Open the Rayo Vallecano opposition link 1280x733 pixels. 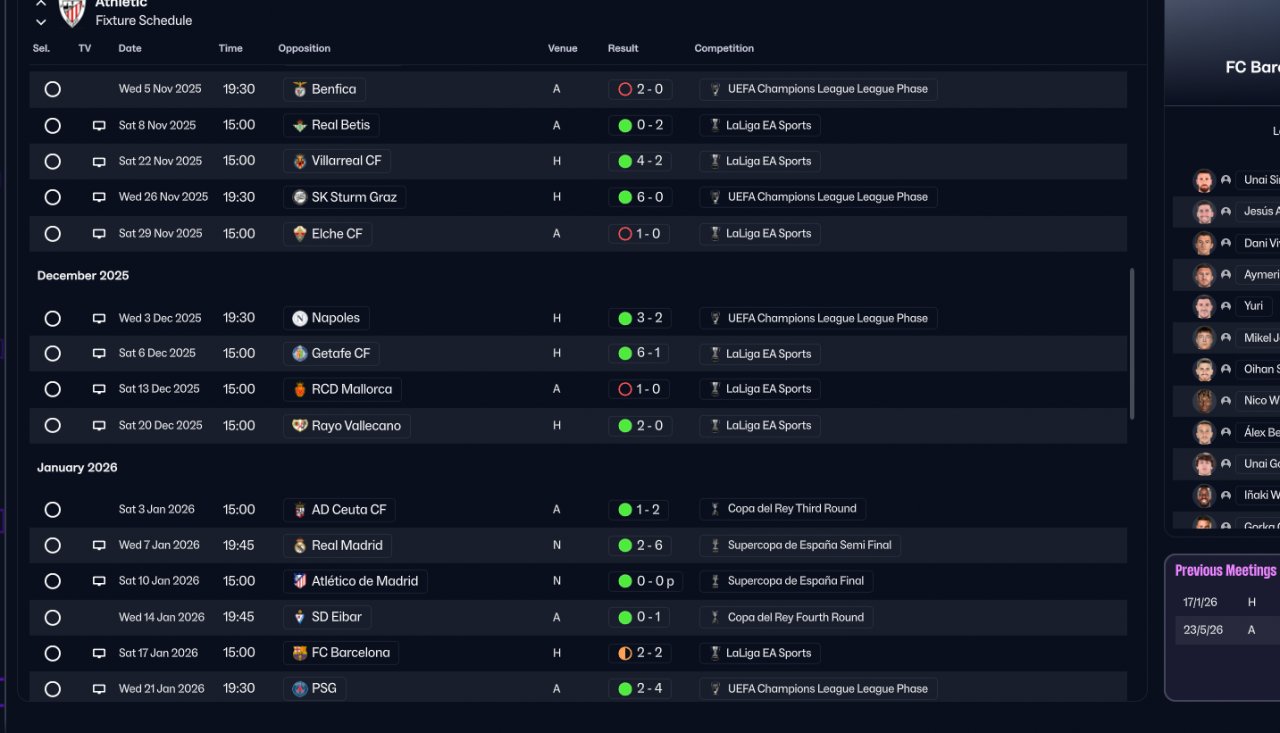tap(356, 426)
